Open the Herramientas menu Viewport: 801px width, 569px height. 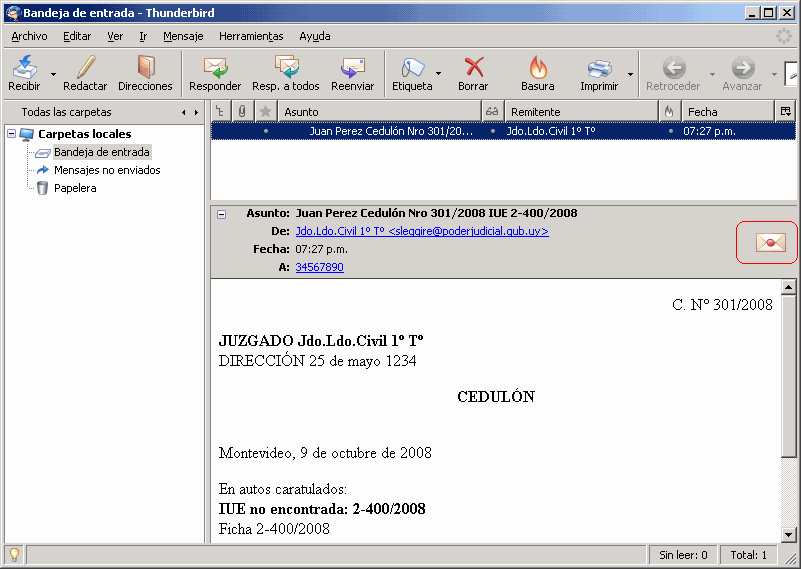251,36
